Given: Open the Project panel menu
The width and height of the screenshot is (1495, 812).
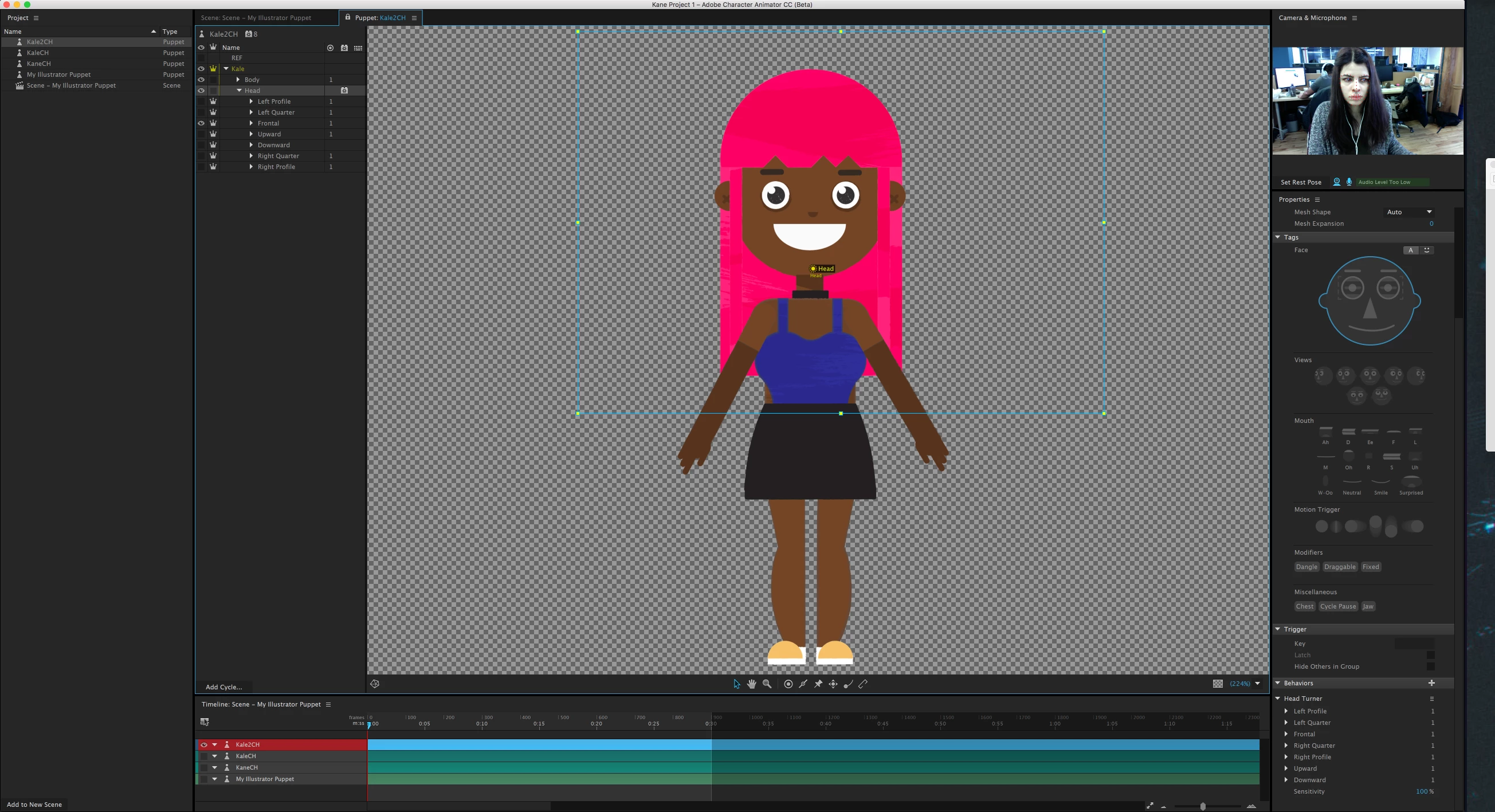Looking at the screenshot, I should tap(36, 17).
